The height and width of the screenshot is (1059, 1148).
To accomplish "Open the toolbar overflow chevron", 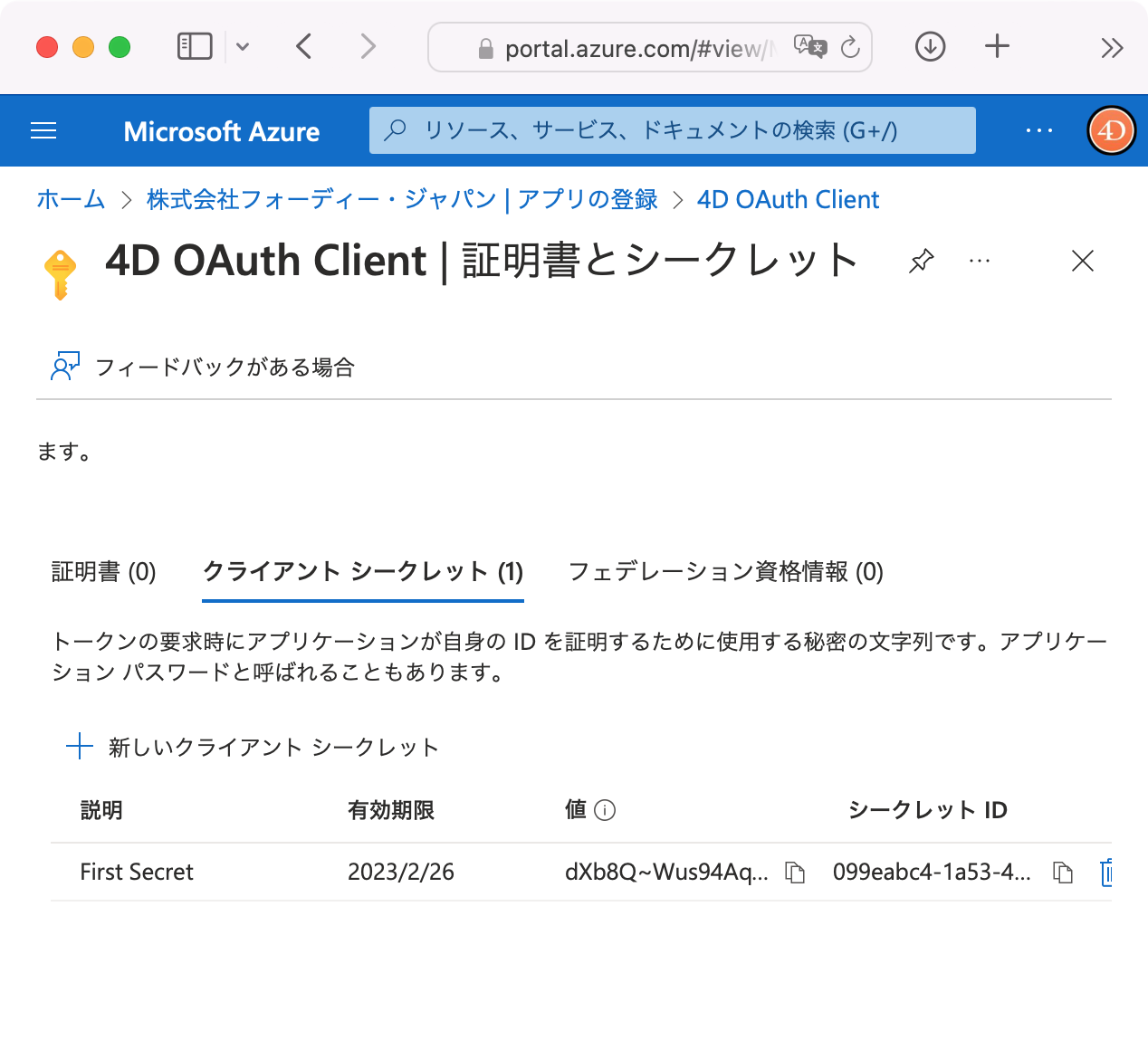I will [x=1113, y=48].
